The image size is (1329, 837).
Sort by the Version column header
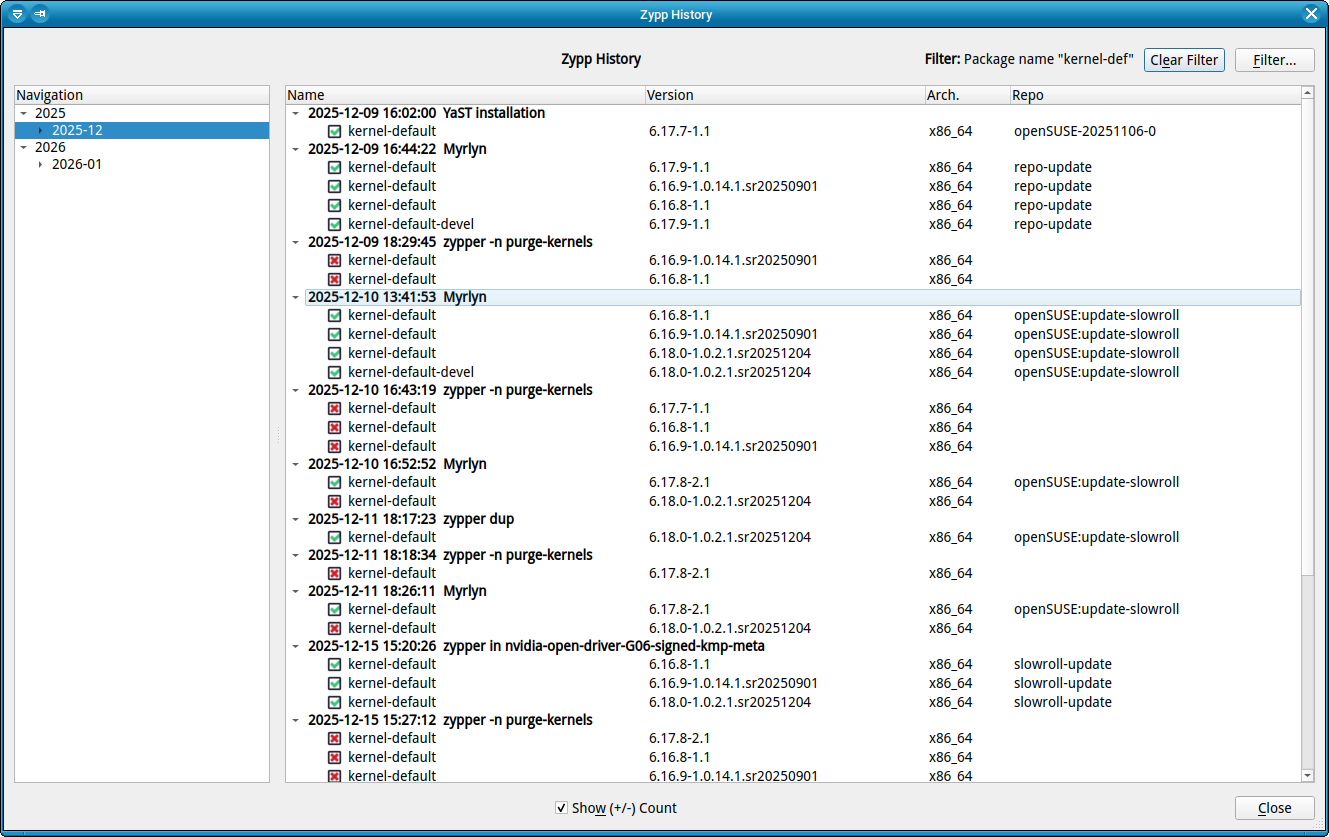pyautogui.click(x=785, y=95)
